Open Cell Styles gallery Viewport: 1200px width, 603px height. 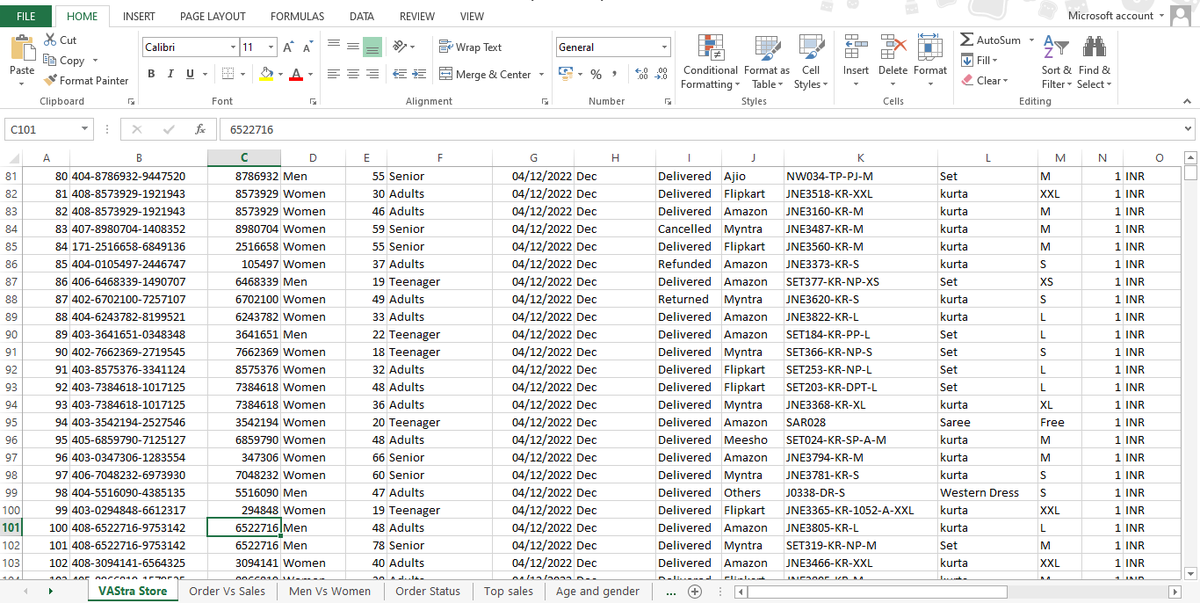pos(811,60)
